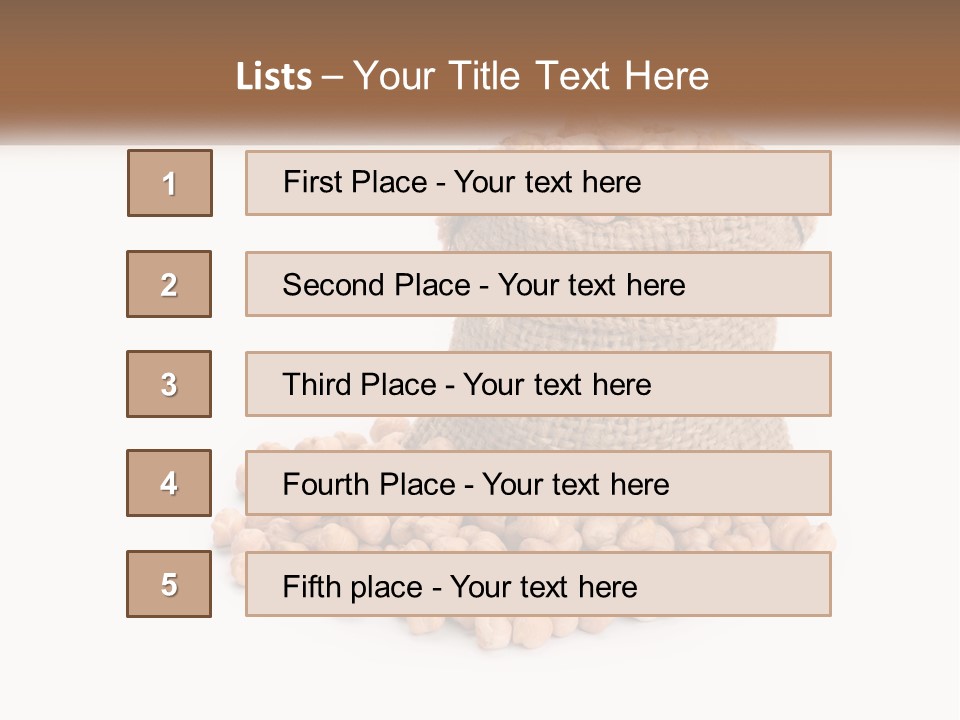Click the words 'Third Place' text
This screenshot has height=720, width=960.
359,384
